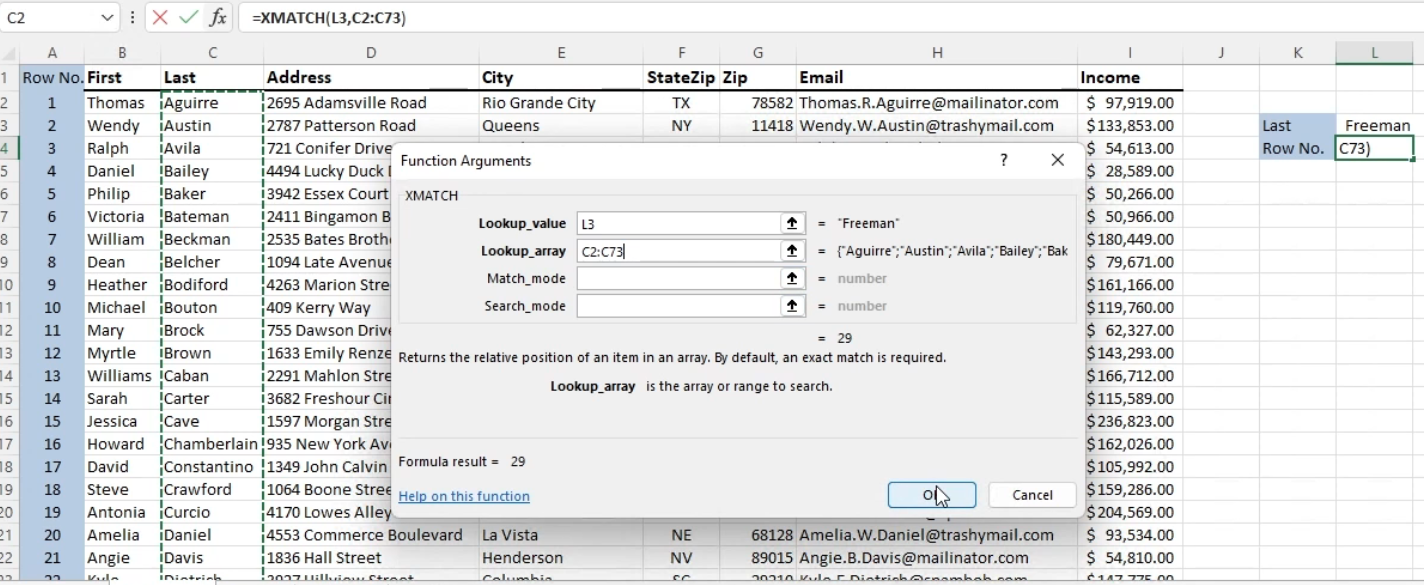Cancel the formula entry with X icon

click(162, 18)
